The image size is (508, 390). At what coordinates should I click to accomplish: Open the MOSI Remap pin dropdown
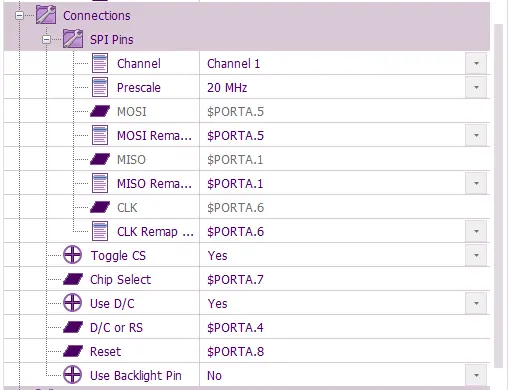point(476,135)
